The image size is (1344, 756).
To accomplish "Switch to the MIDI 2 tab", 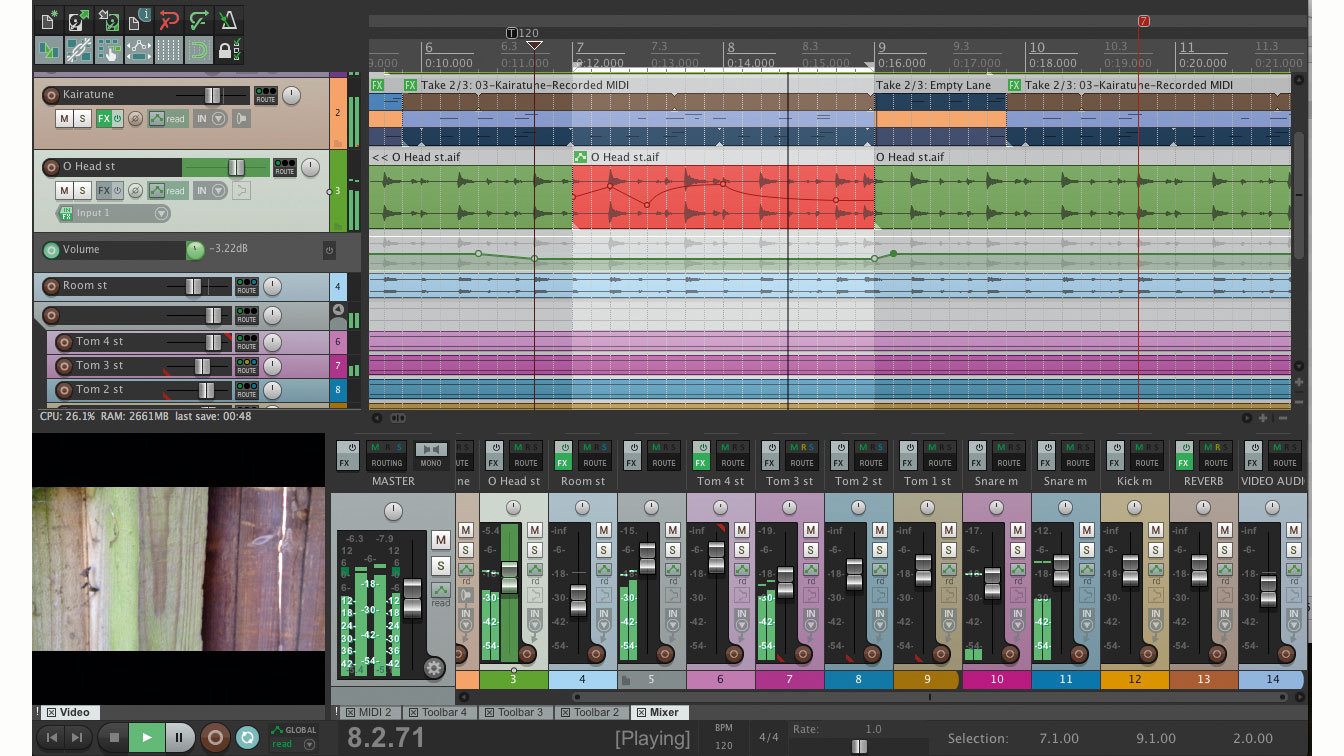I will click(374, 713).
